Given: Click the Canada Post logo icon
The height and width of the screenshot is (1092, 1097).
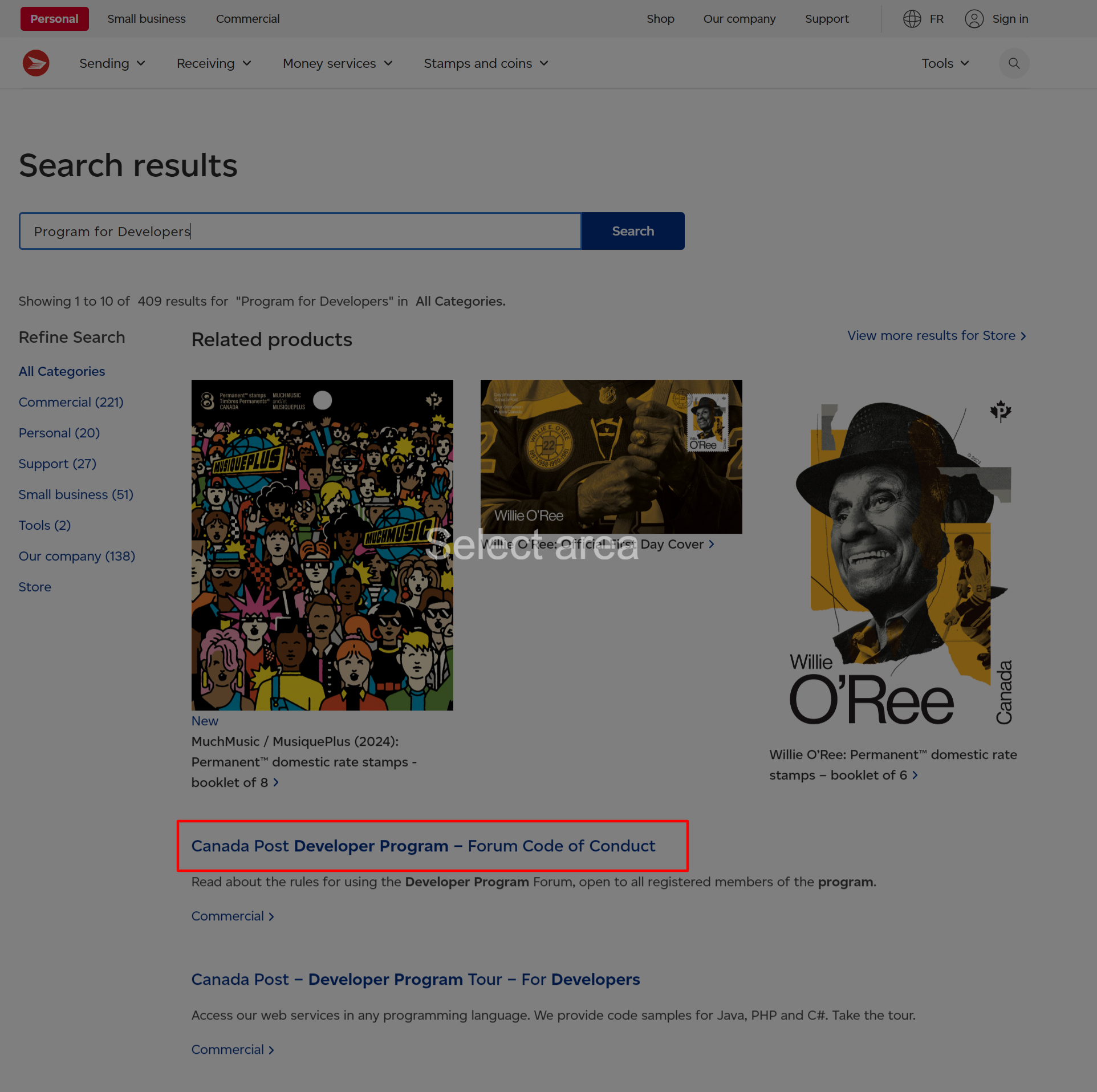Looking at the screenshot, I should [x=36, y=63].
